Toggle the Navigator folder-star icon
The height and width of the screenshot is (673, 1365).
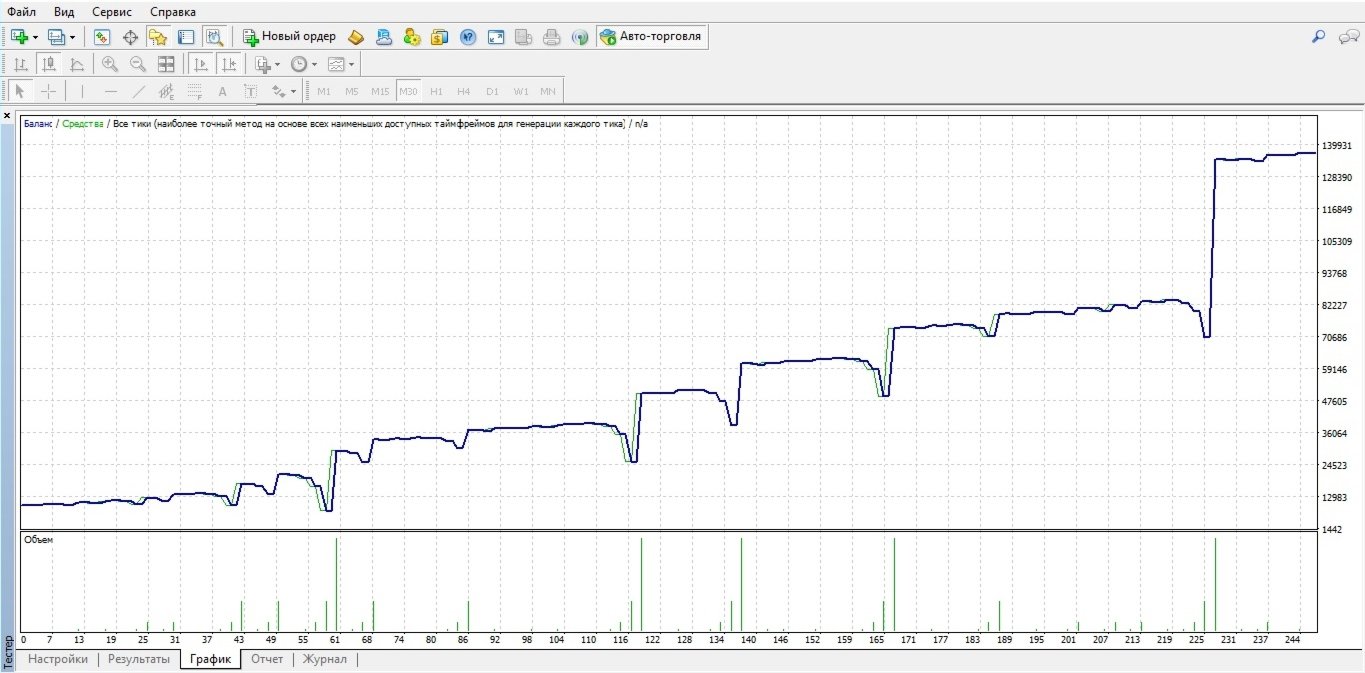pos(158,37)
